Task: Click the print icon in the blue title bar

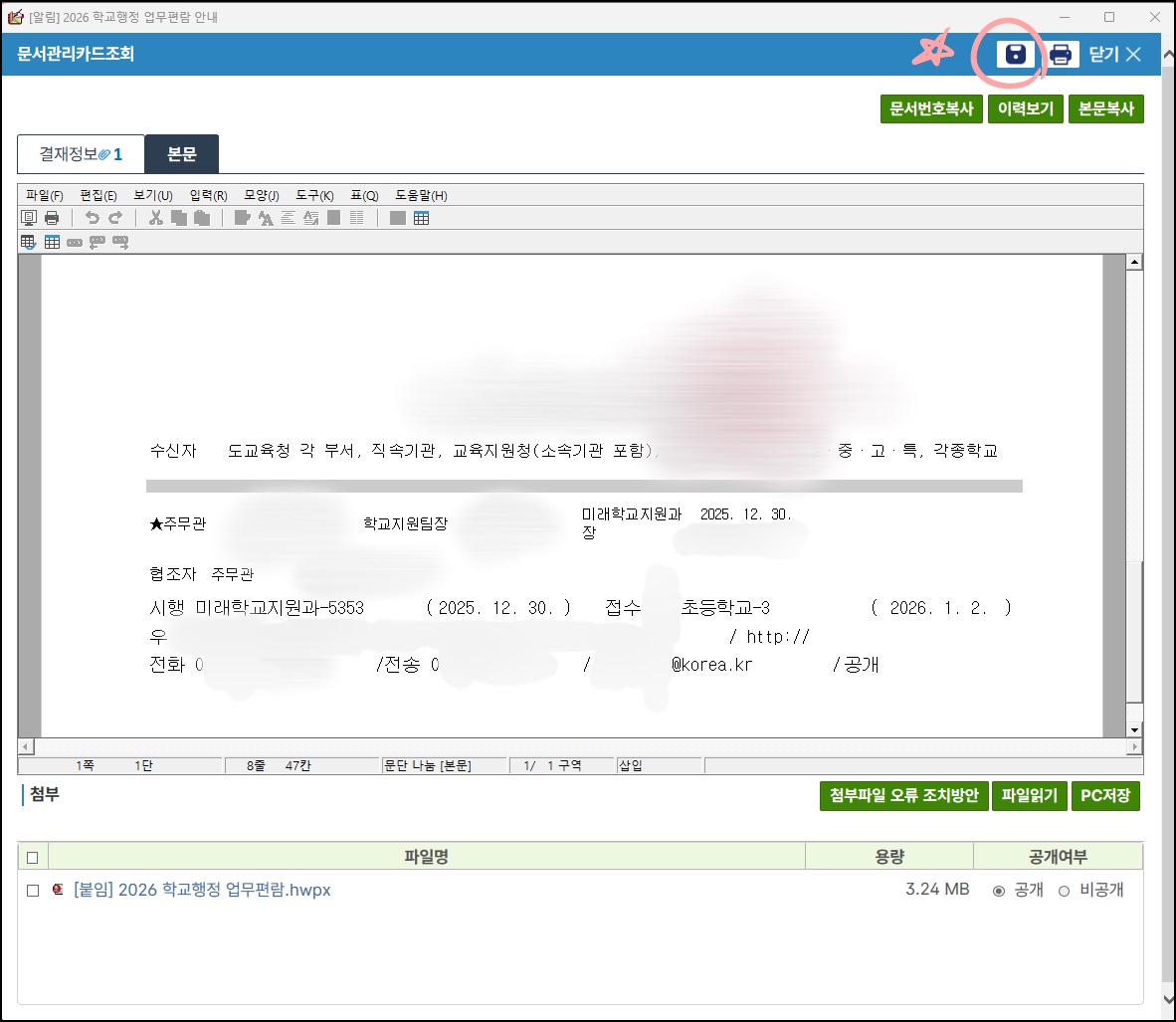Action: [1061, 54]
